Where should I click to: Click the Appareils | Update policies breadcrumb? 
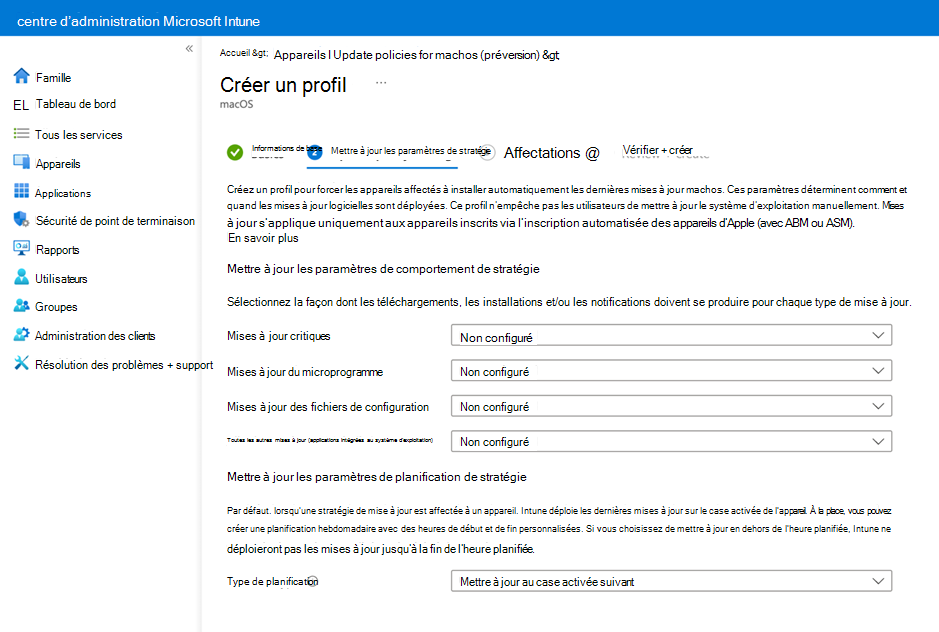click(x=407, y=55)
